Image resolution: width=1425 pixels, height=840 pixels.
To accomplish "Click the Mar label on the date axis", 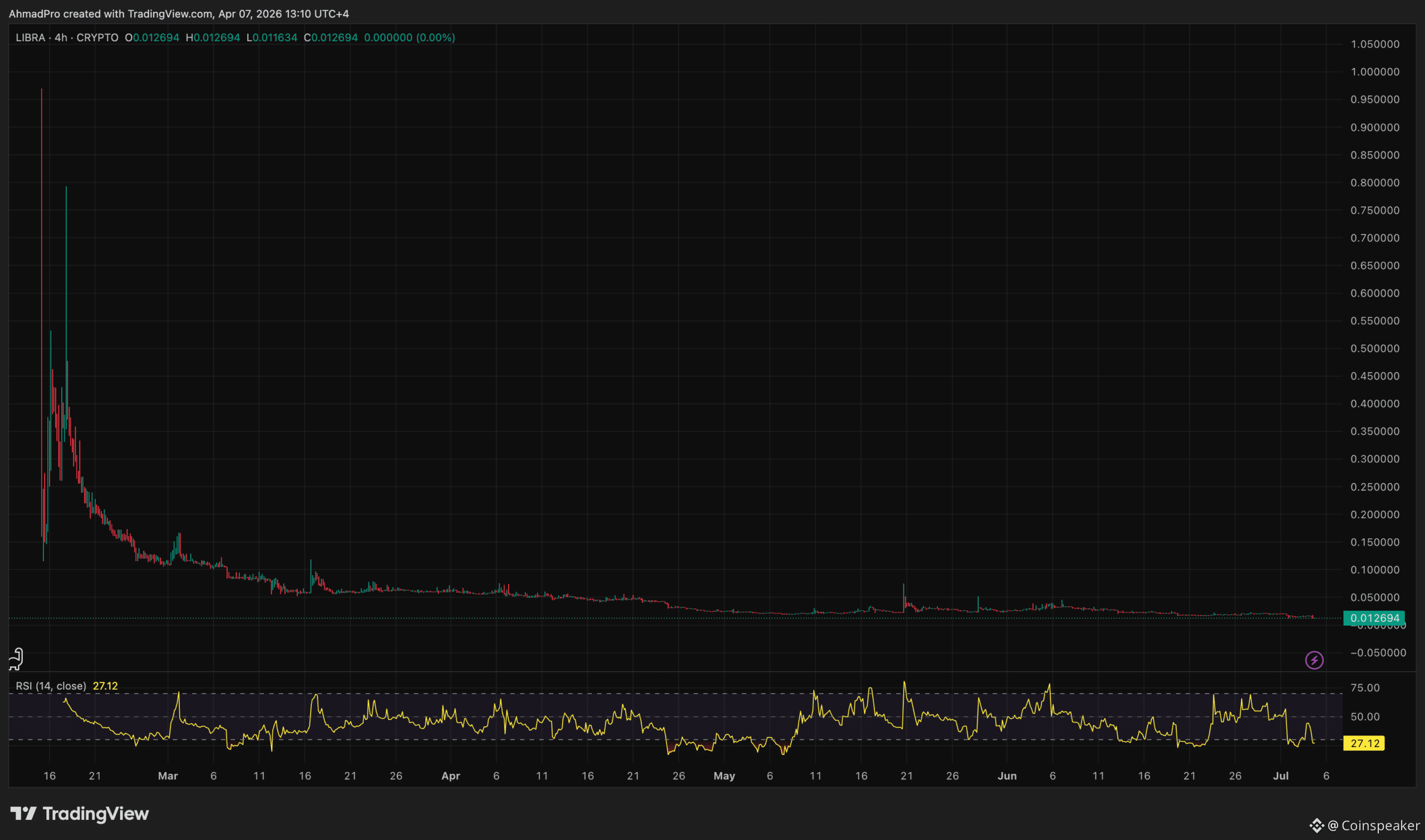I will point(168,775).
